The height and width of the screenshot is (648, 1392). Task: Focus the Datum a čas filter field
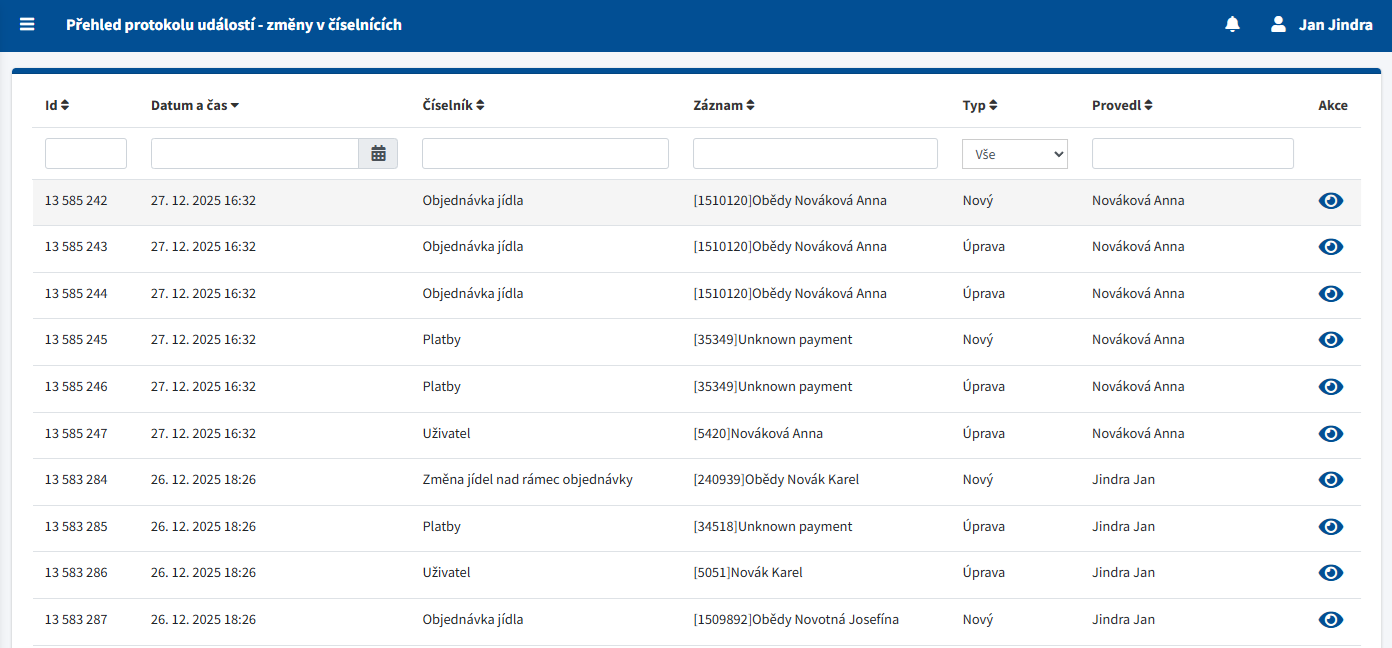click(255, 153)
